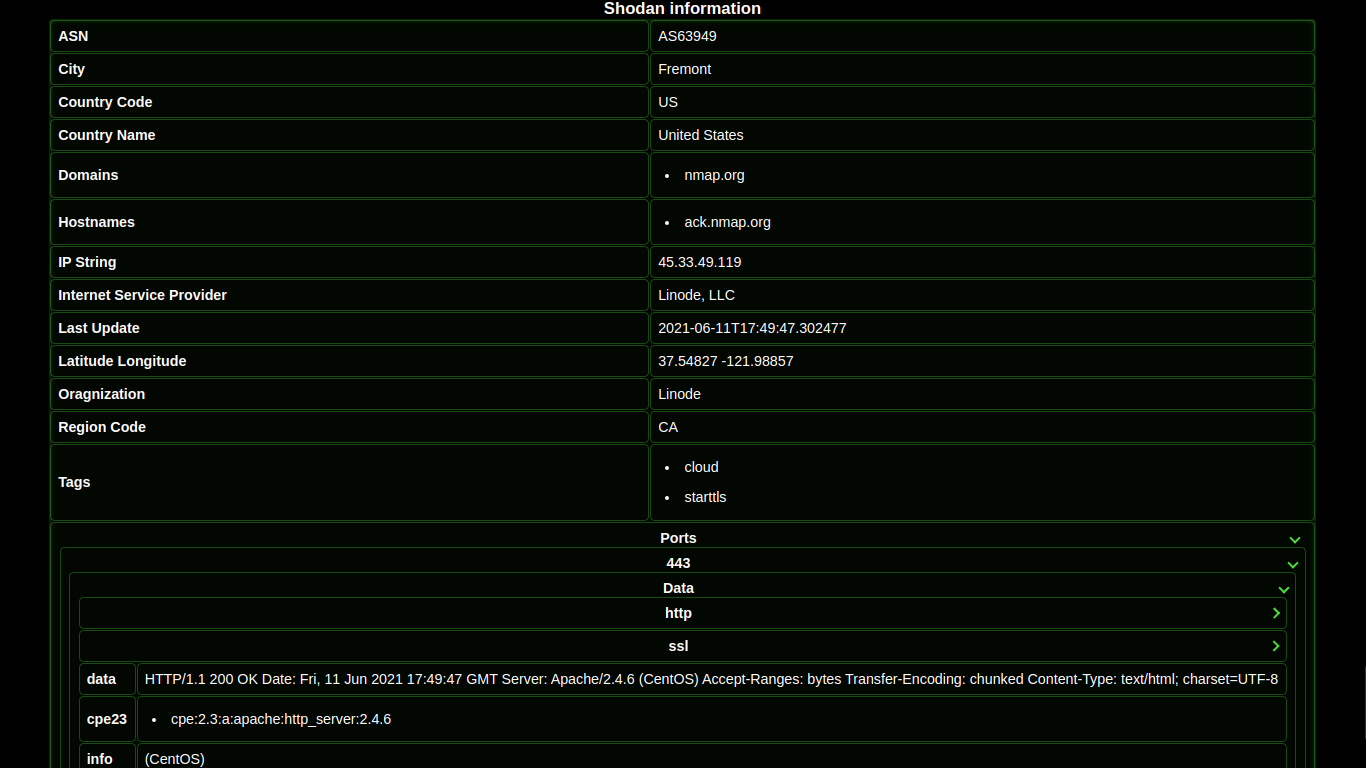Image resolution: width=1366 pixels, height=768 pixels.
Task: Click the Oragnization label cell
Action: click(349, 394)
